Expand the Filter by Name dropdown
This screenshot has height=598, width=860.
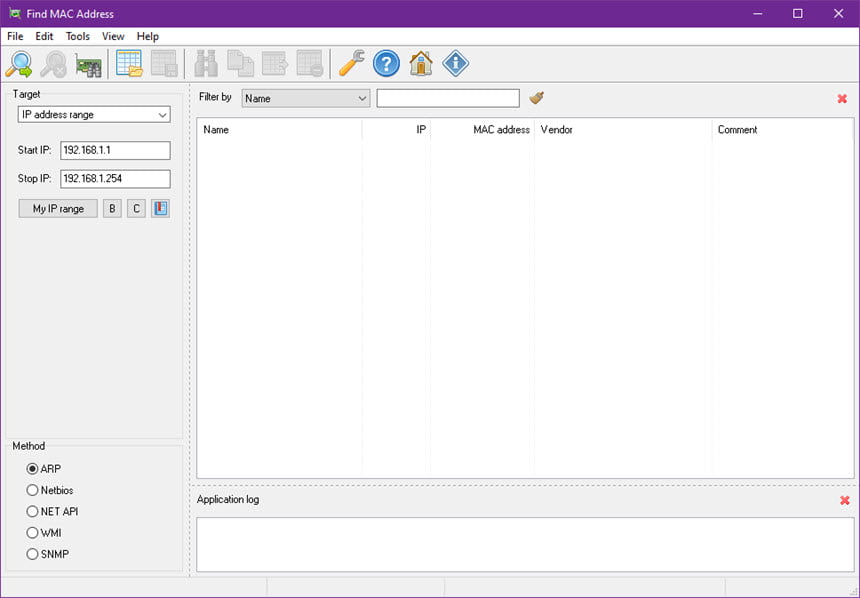click(x=305, y=99)
